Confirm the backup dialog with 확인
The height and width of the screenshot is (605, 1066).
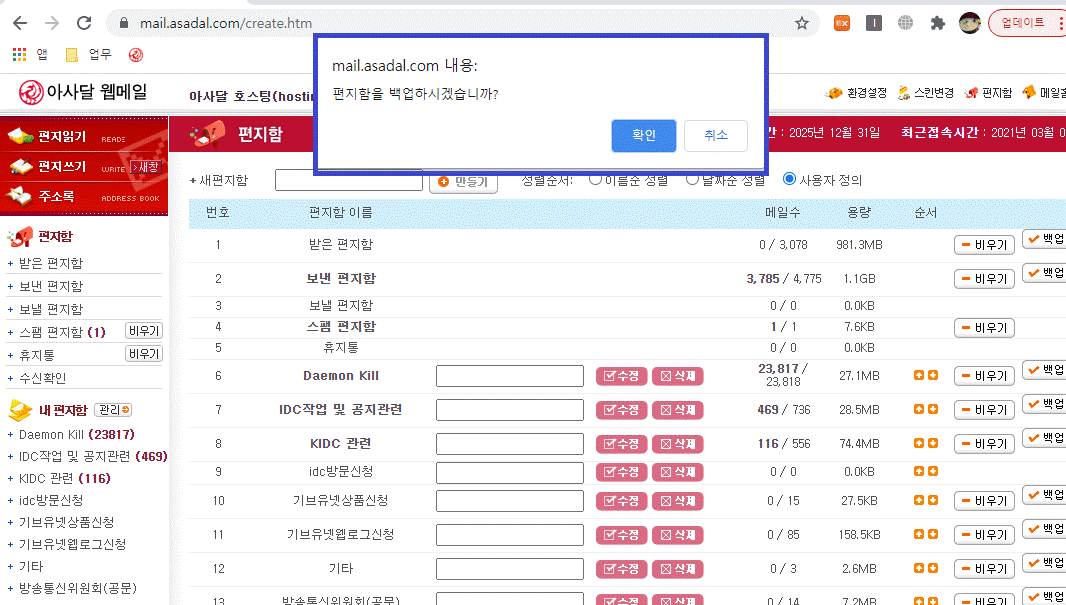pos(643,136)
